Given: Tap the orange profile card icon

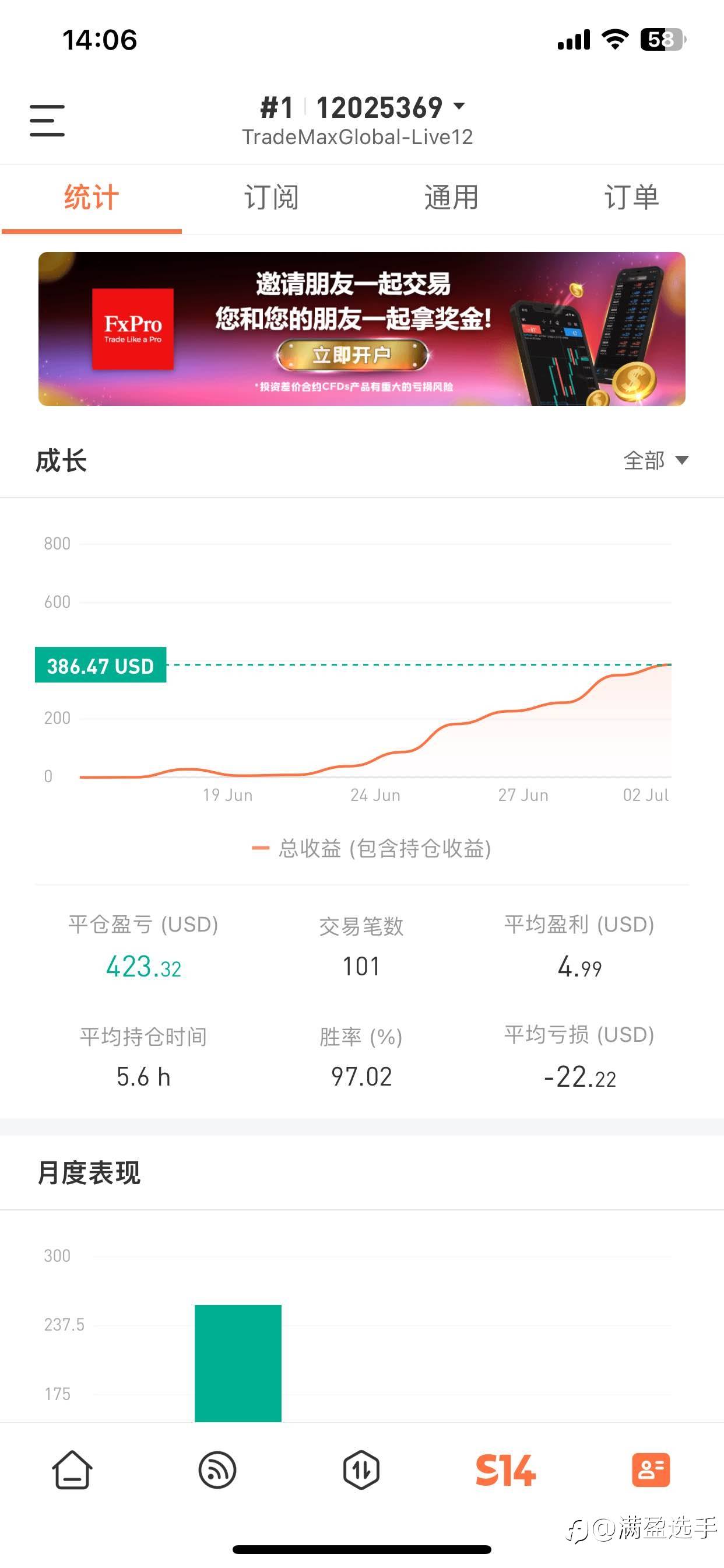Looking at the screenshot, I should coord(651,1470).
